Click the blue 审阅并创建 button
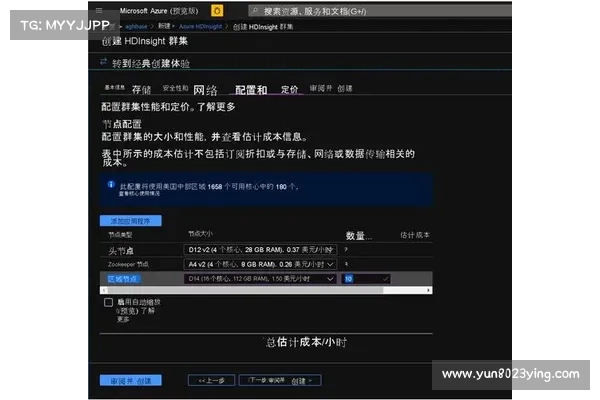 (131, 380)
